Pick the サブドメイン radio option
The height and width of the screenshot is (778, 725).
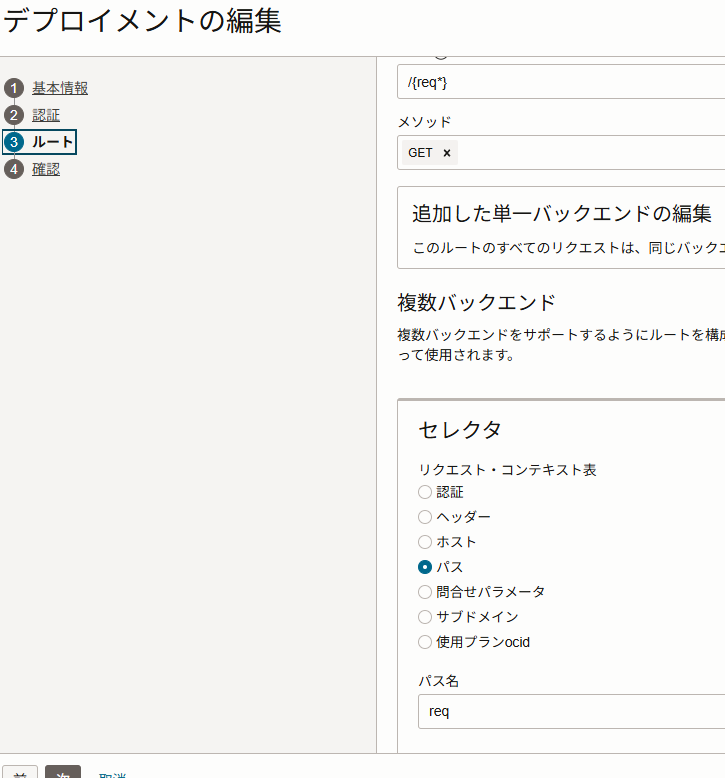[x=425, y=617]
